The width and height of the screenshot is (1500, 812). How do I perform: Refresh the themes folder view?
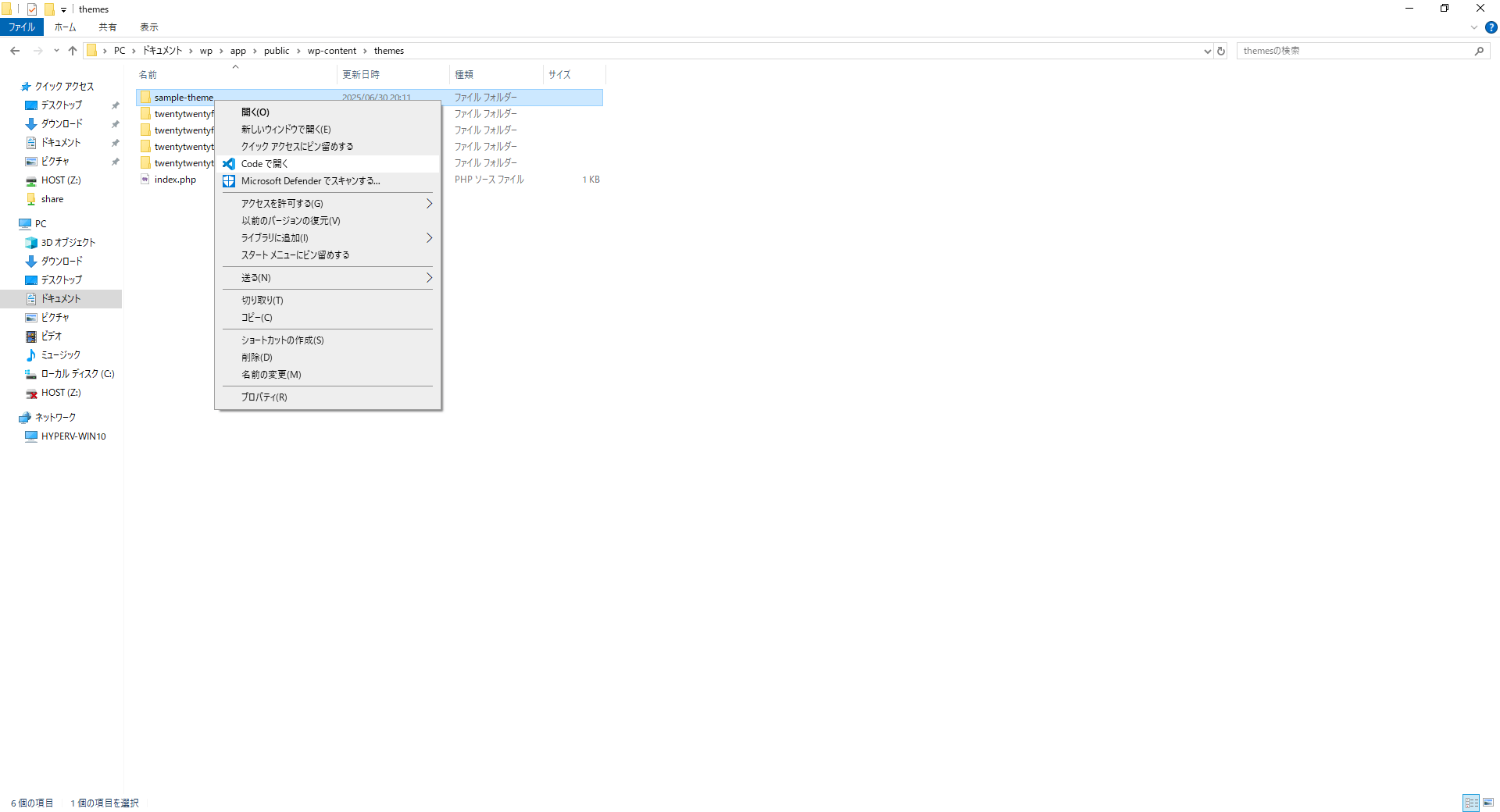[x=1221, y=51]
